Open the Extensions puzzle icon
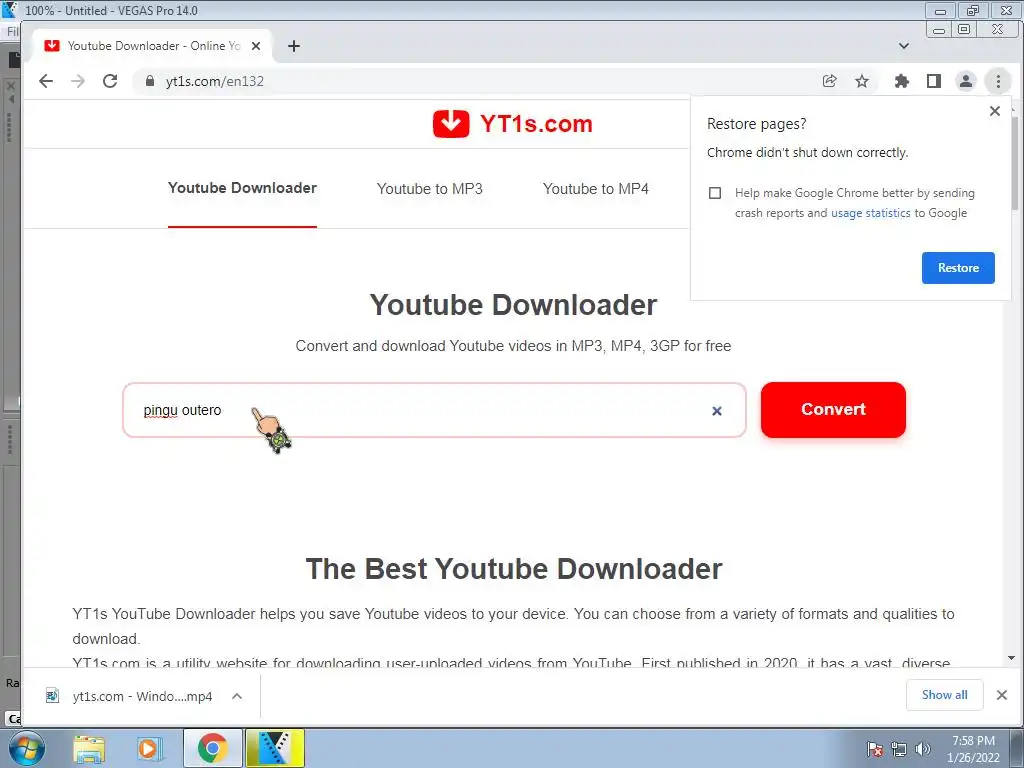Image resolution: width=1024 pixels, height=768 pixels. [x=902, y=81]
